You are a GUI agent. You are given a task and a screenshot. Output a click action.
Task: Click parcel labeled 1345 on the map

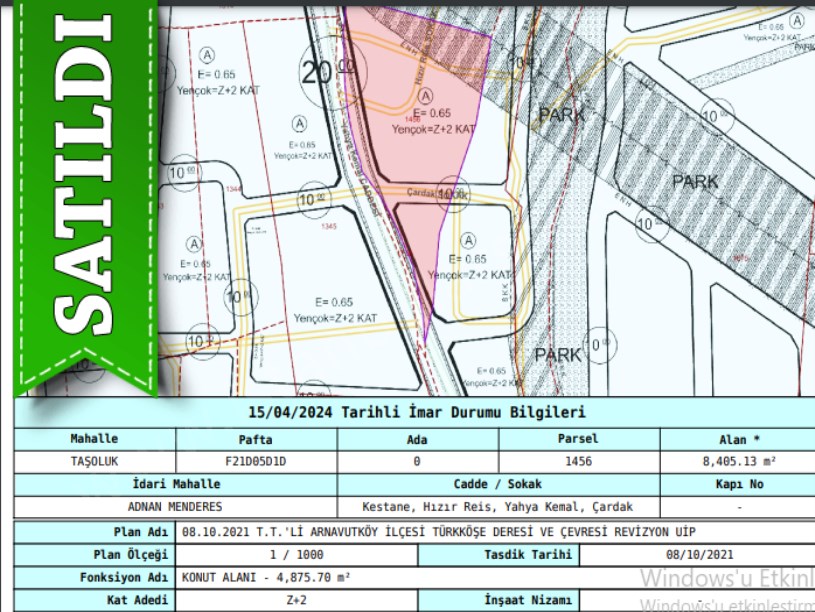(328, 226)
